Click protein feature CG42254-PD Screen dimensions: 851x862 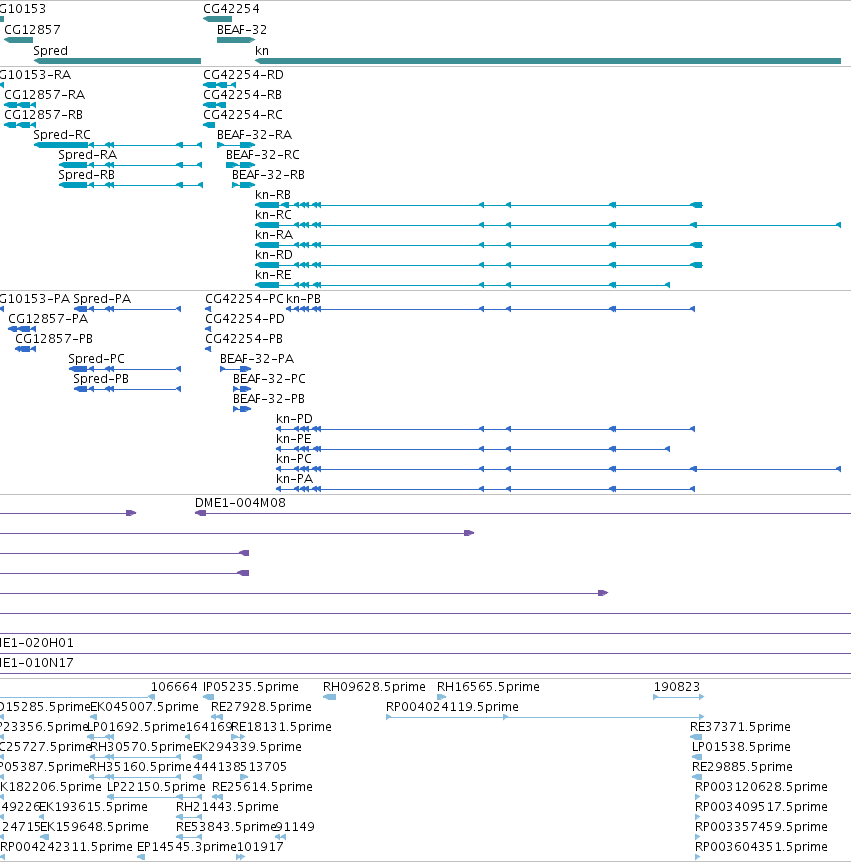(208, 329)
